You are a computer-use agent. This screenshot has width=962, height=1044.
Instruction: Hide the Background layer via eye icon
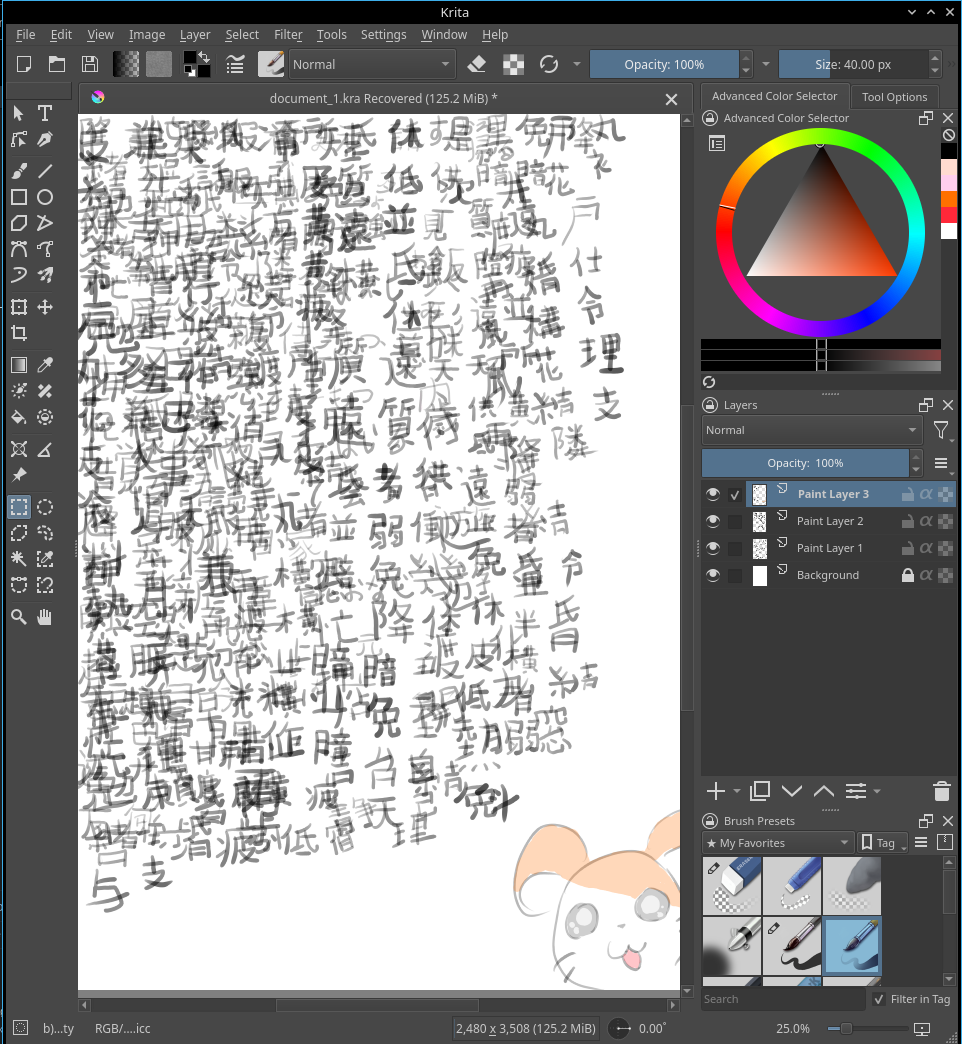[x=713, y=575]
